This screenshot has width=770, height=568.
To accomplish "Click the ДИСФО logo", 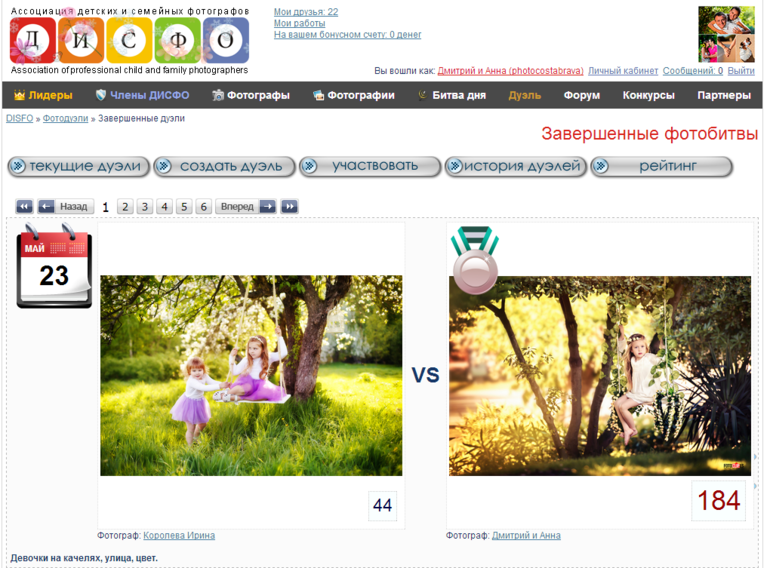I will [x=129, y=41].
